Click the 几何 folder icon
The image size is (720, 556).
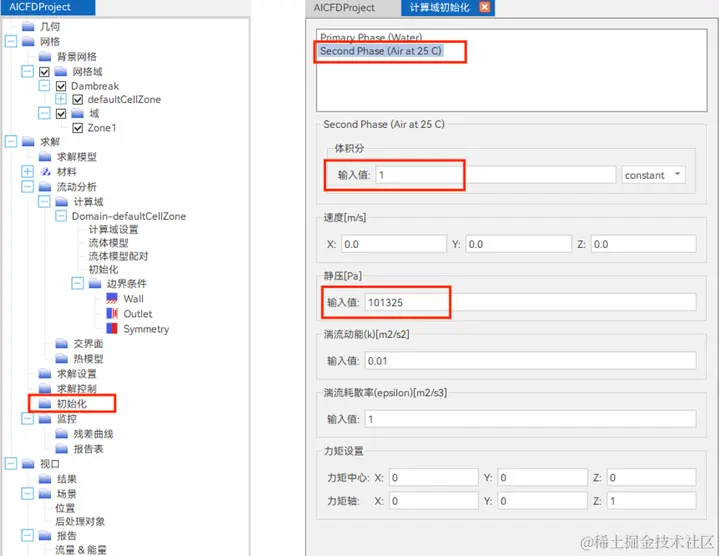(x=28, y=27)
